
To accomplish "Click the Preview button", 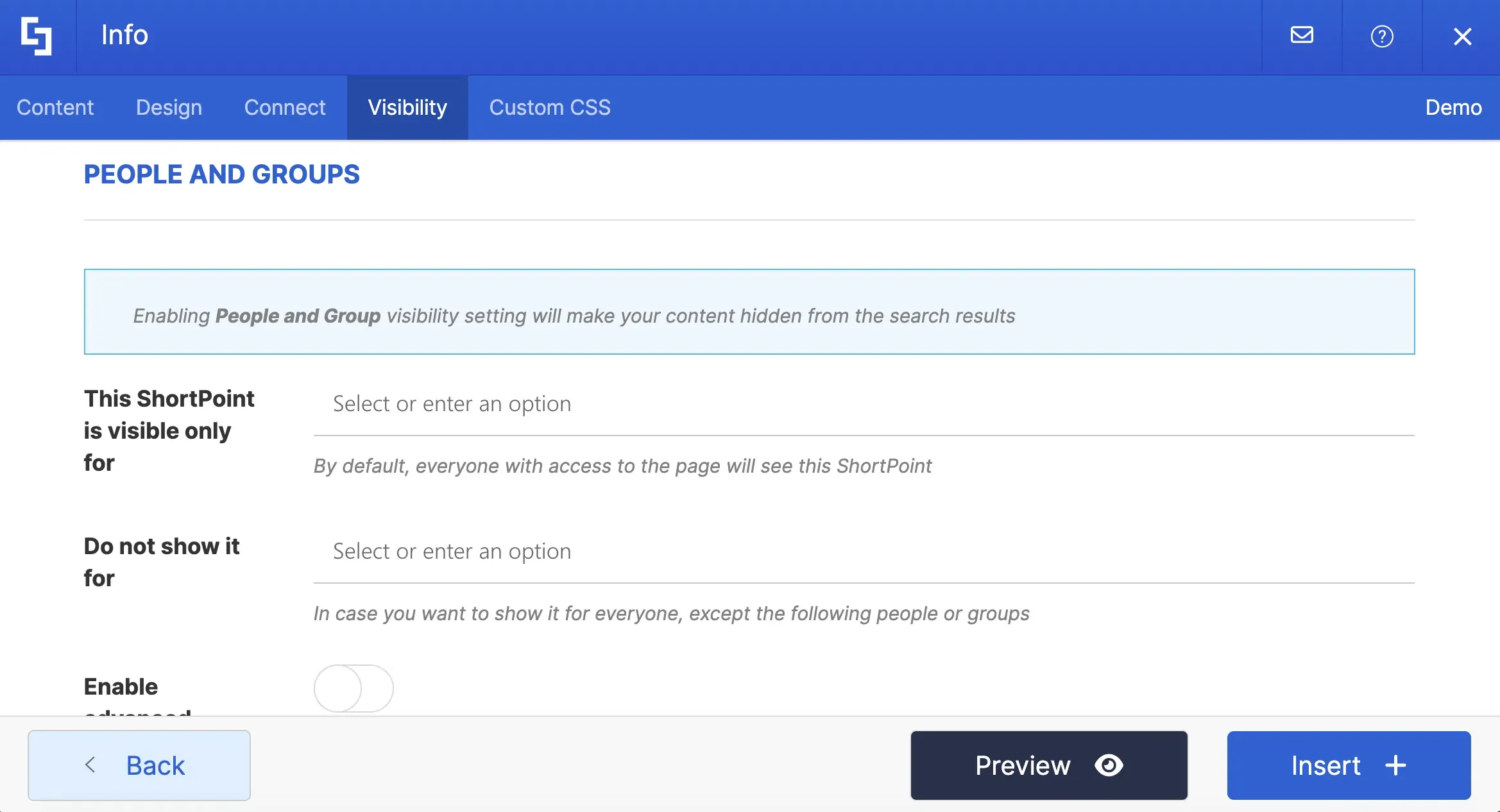I will (x=1049, y=765).
